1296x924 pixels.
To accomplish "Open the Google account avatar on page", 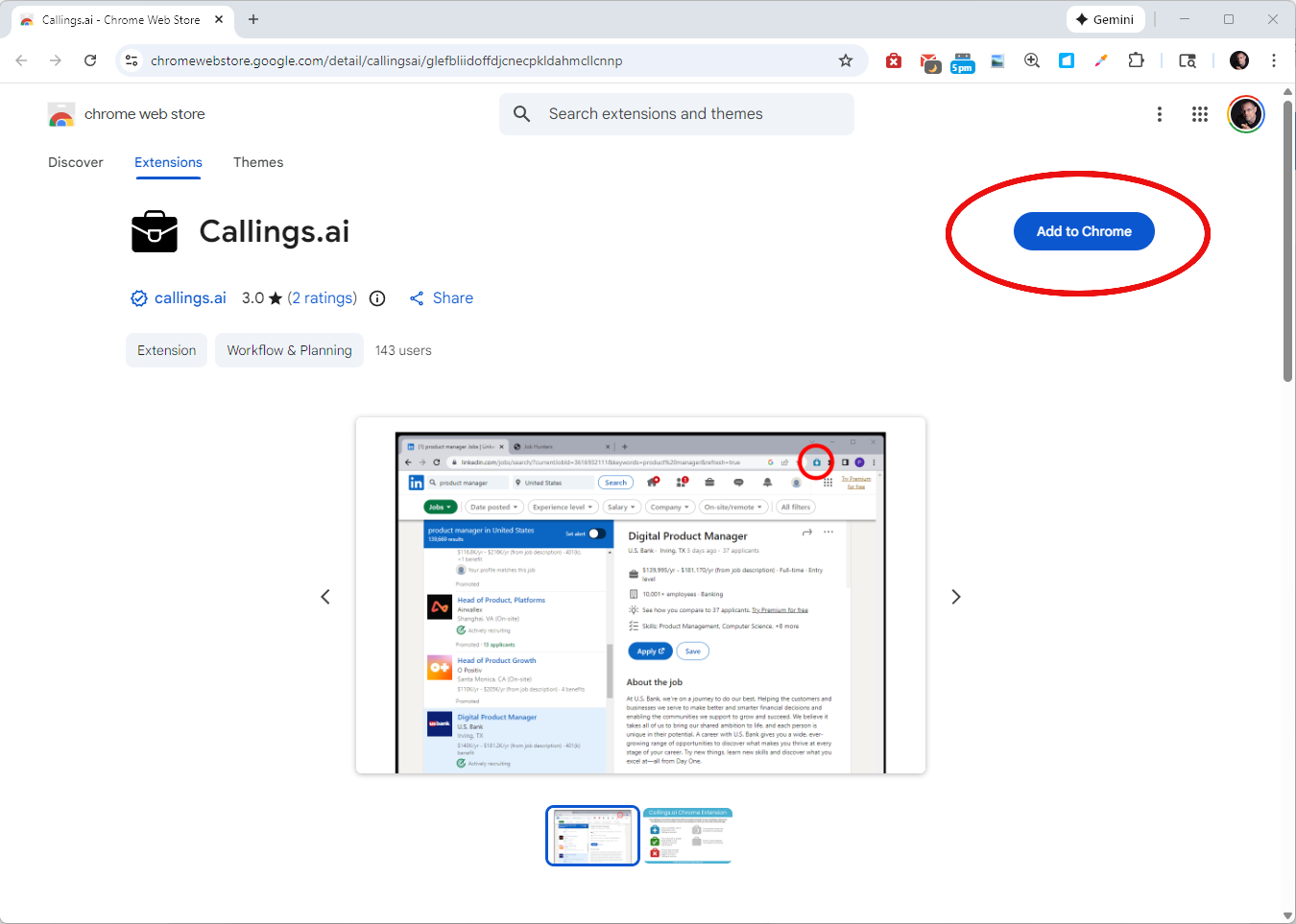I will point(1246,114).
